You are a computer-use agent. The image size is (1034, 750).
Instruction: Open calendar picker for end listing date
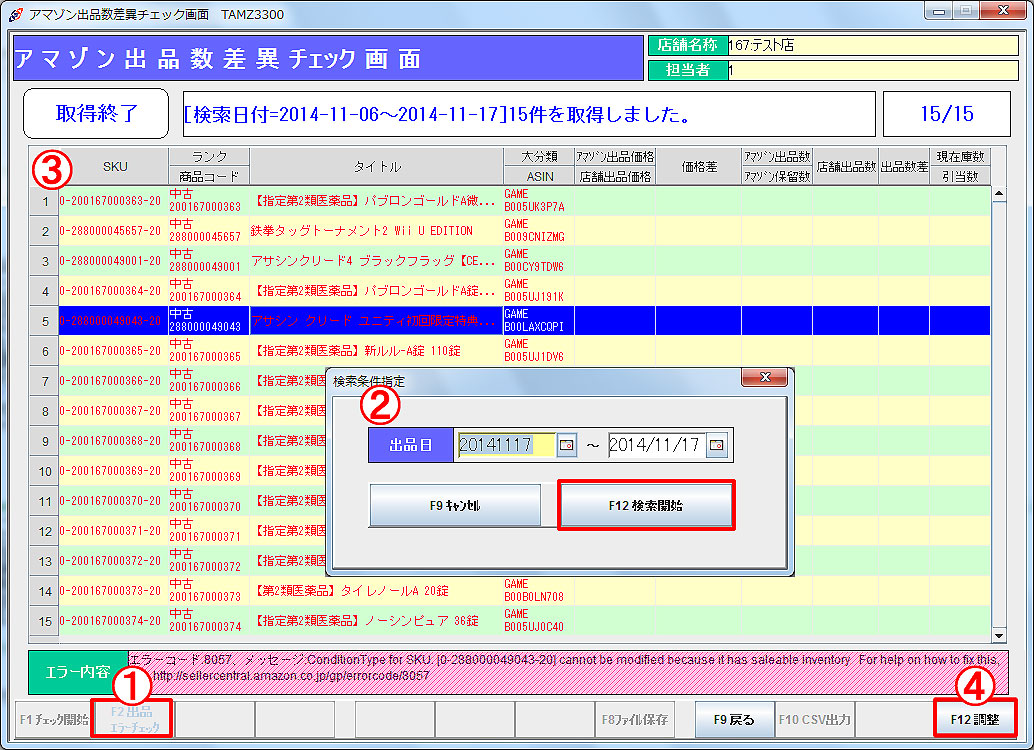pyautogui.click(x=717, y=445)
